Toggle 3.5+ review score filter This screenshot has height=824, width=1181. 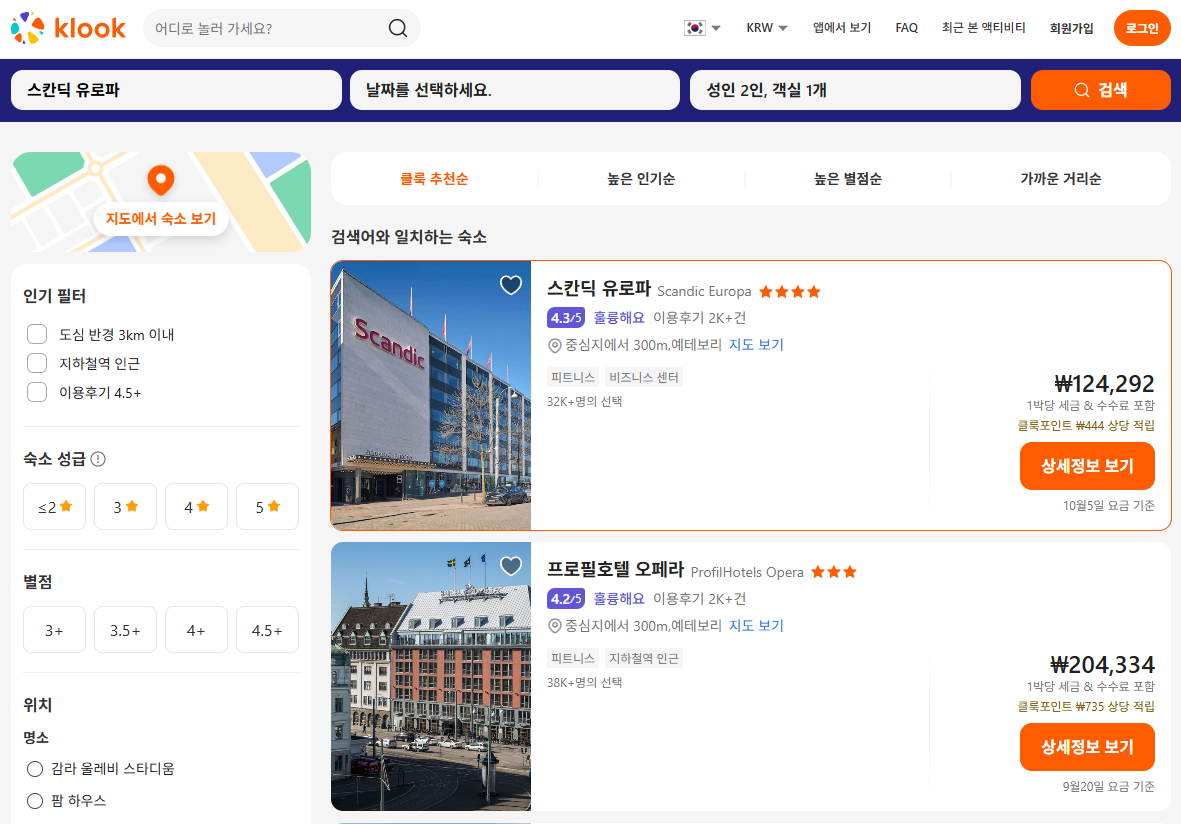point(125,630)
